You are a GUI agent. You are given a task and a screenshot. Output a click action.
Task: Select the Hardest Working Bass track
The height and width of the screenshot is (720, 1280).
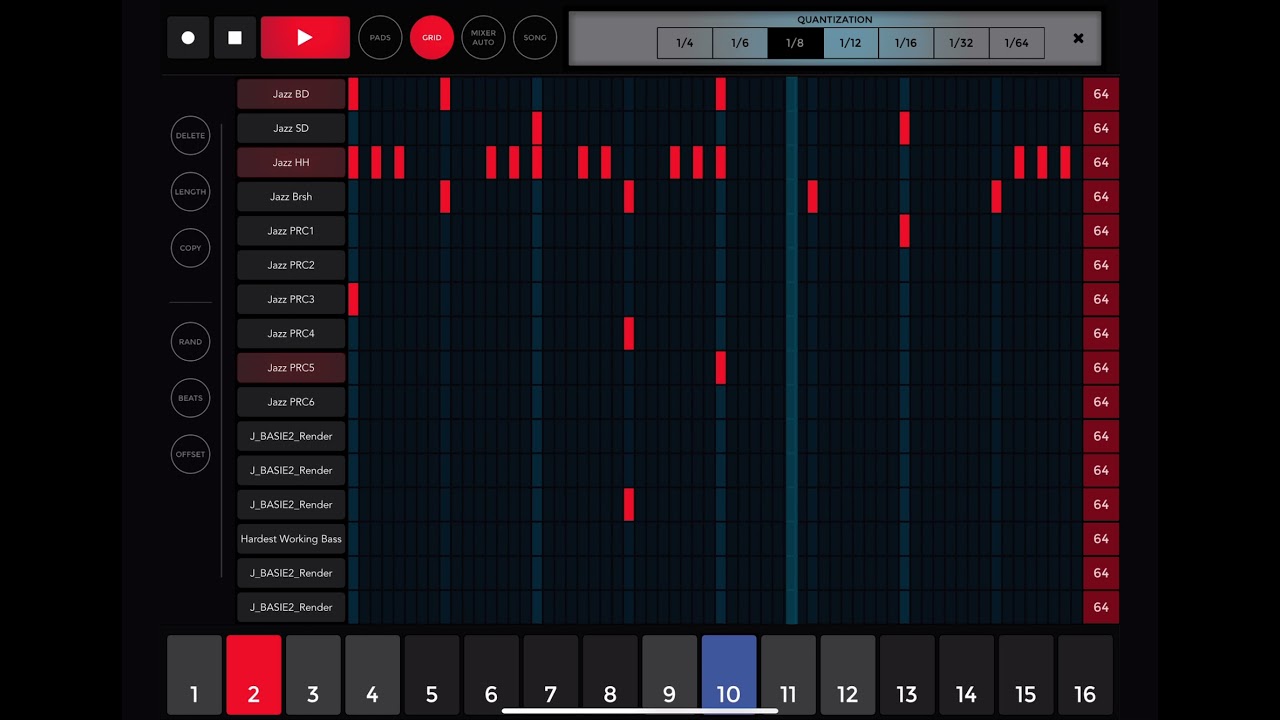[x=291, y=539]
